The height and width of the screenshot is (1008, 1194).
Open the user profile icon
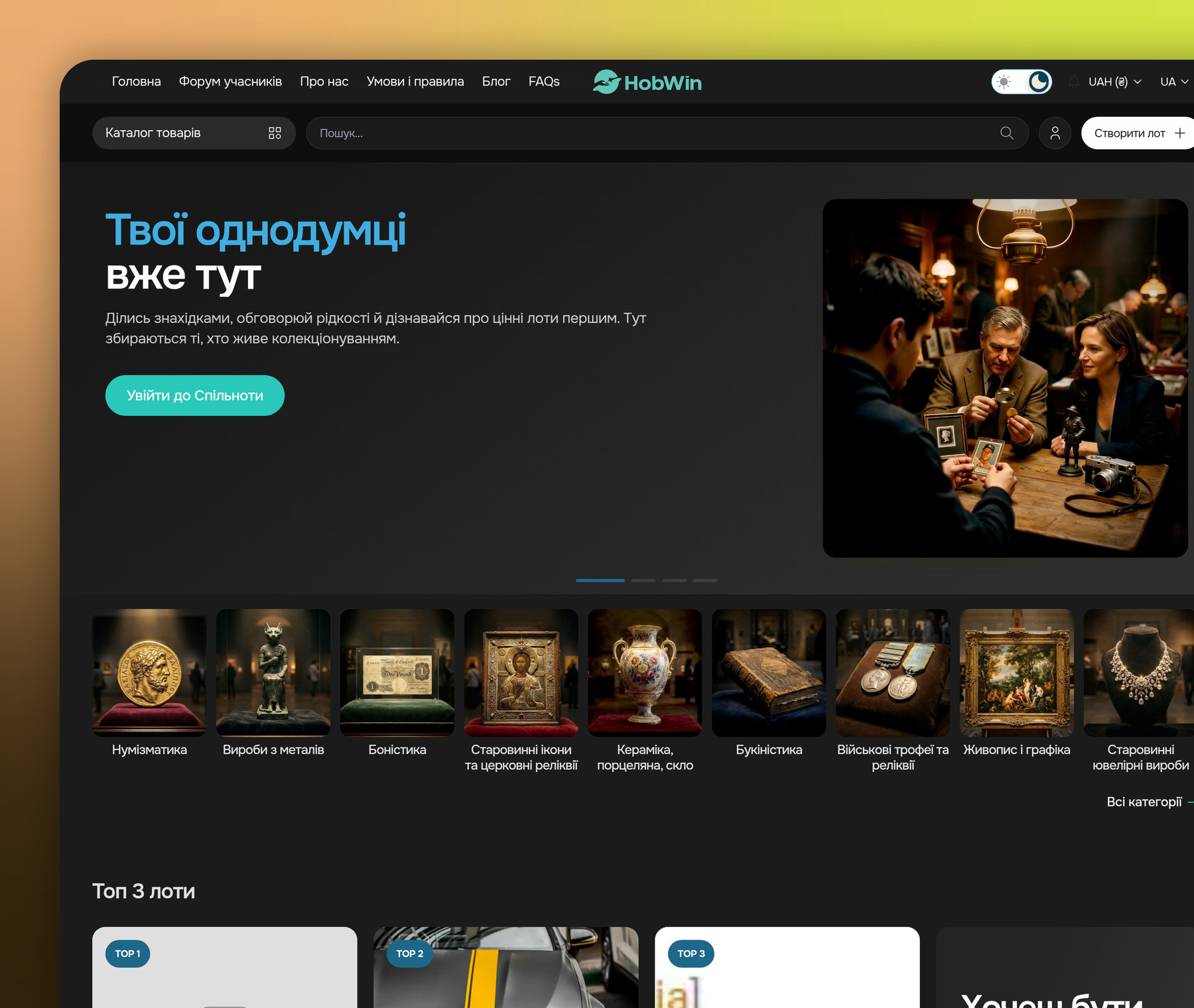1055,133
